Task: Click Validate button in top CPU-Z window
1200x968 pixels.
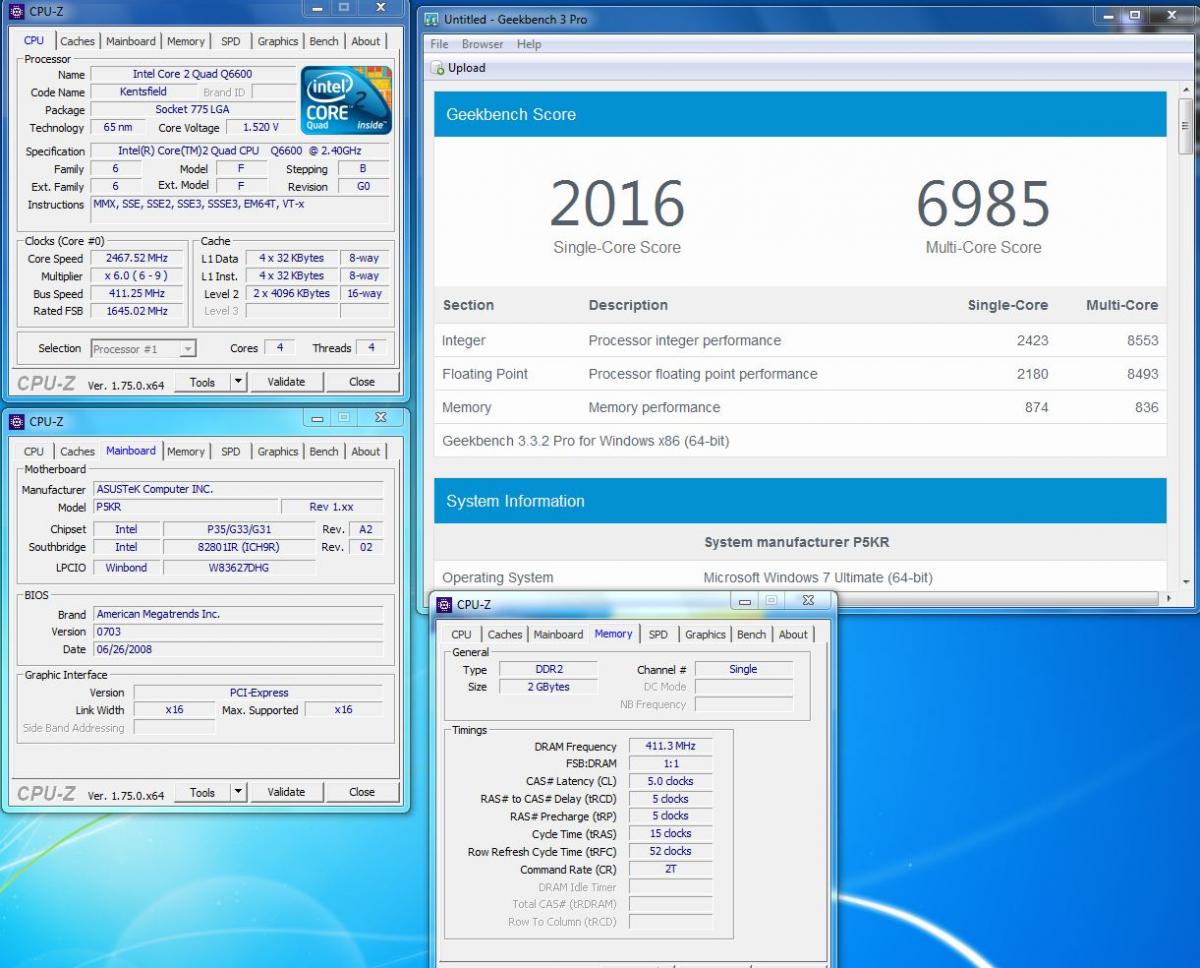Action: [x=286, y=381]
